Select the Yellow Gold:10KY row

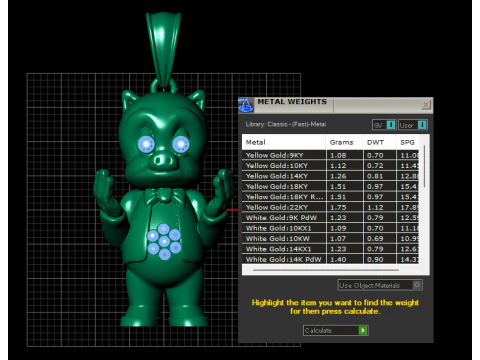point(331,165)
